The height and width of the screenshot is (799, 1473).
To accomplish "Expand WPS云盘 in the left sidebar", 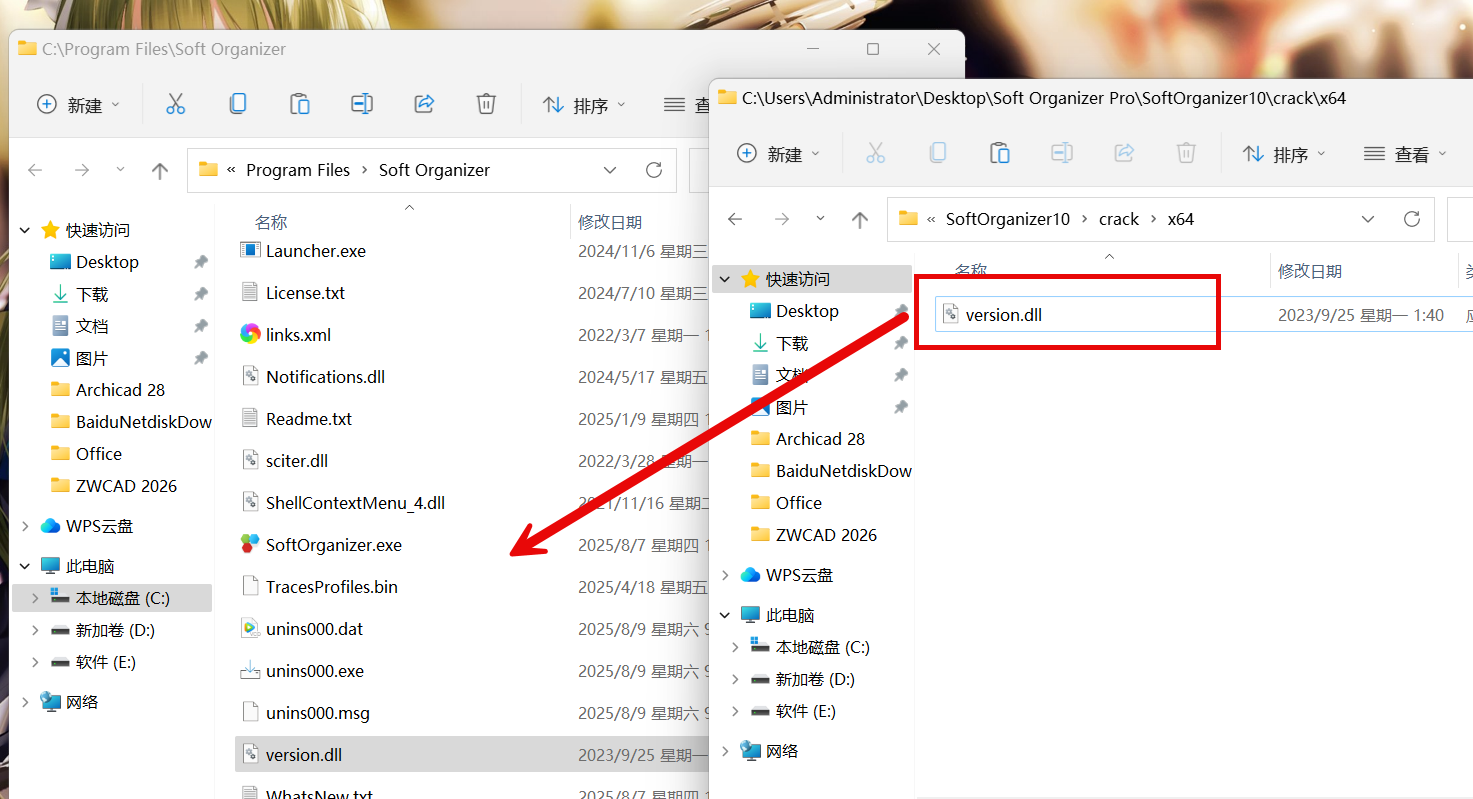I will point(25,526).
